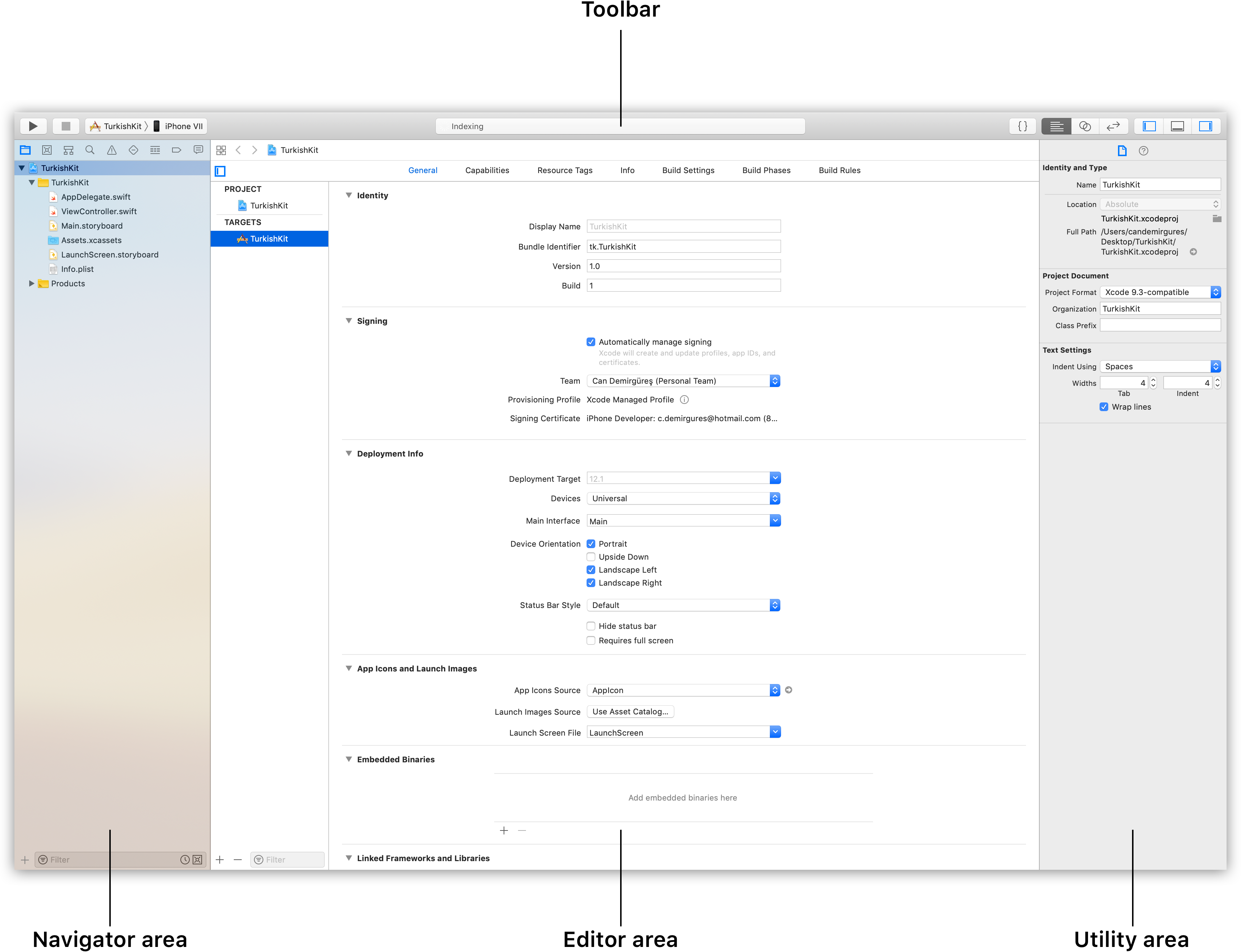Switch to the Build Settings tab
The width and height of the screenshot is (1241, 952).
tap(688, 171)
